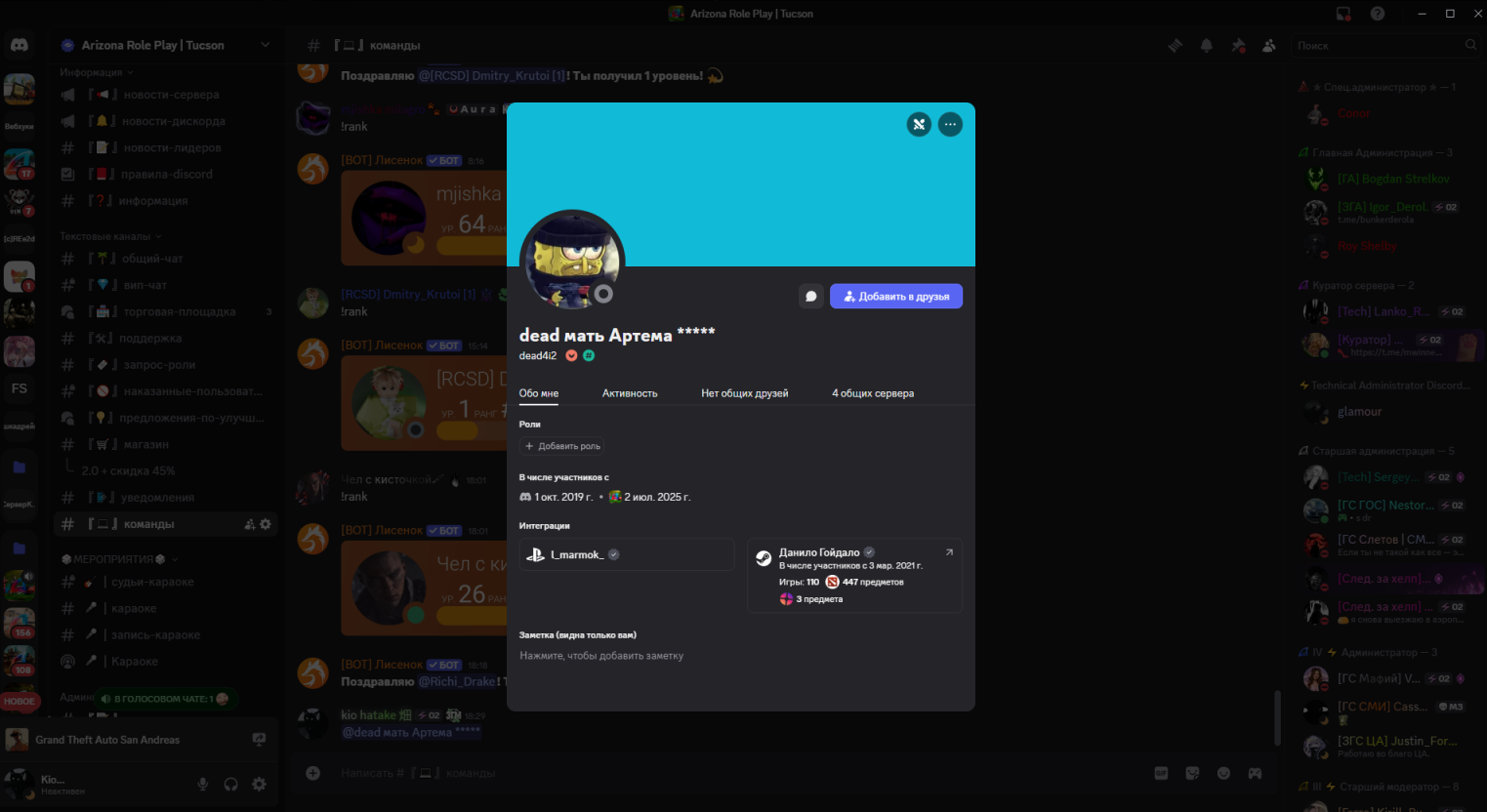Click the username tag dead4i2
The height and width of the screenshot is (812, 1487).
tap(538, 356)
